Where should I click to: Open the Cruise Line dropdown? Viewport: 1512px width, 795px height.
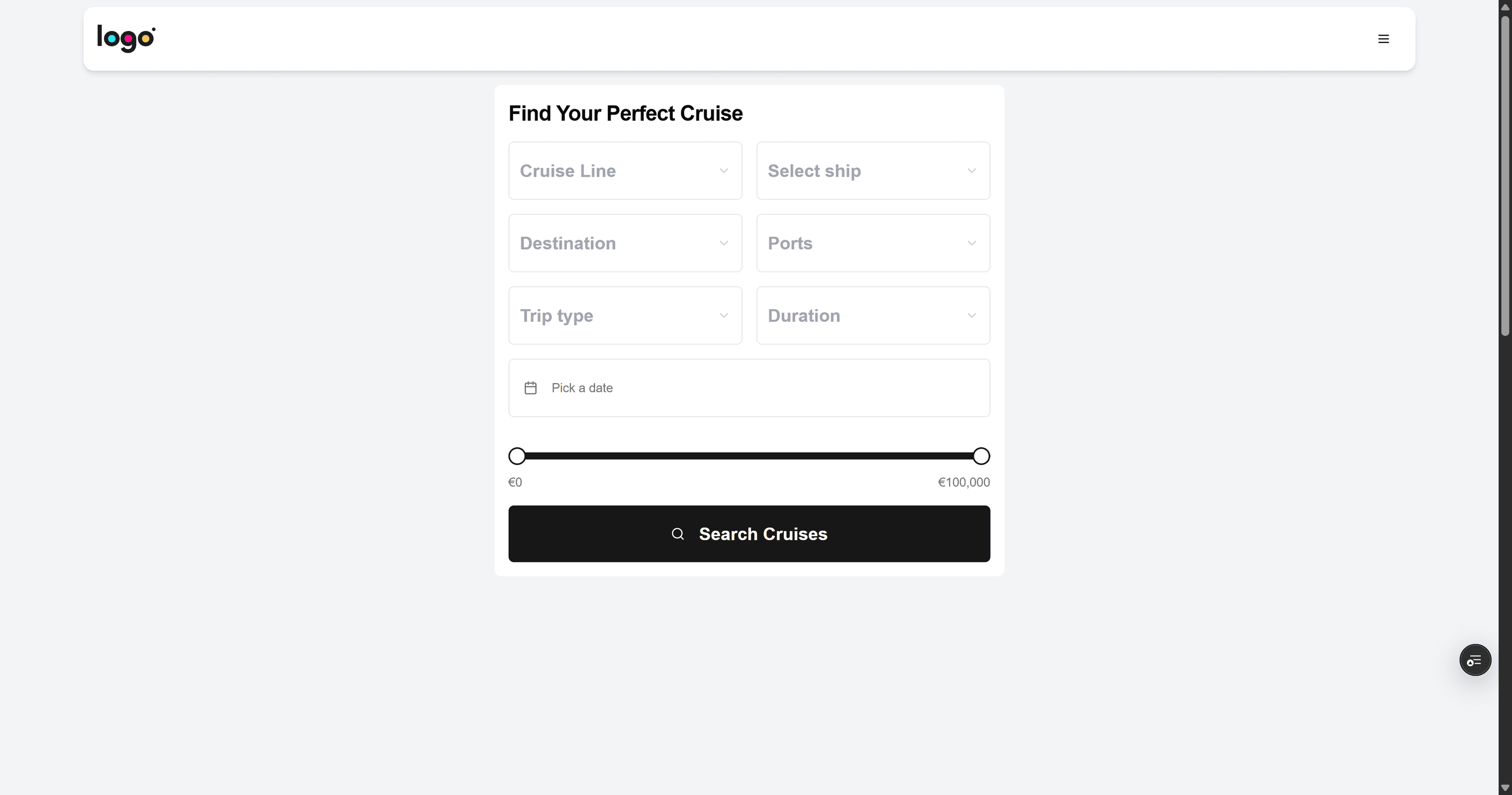coord(624,171)
